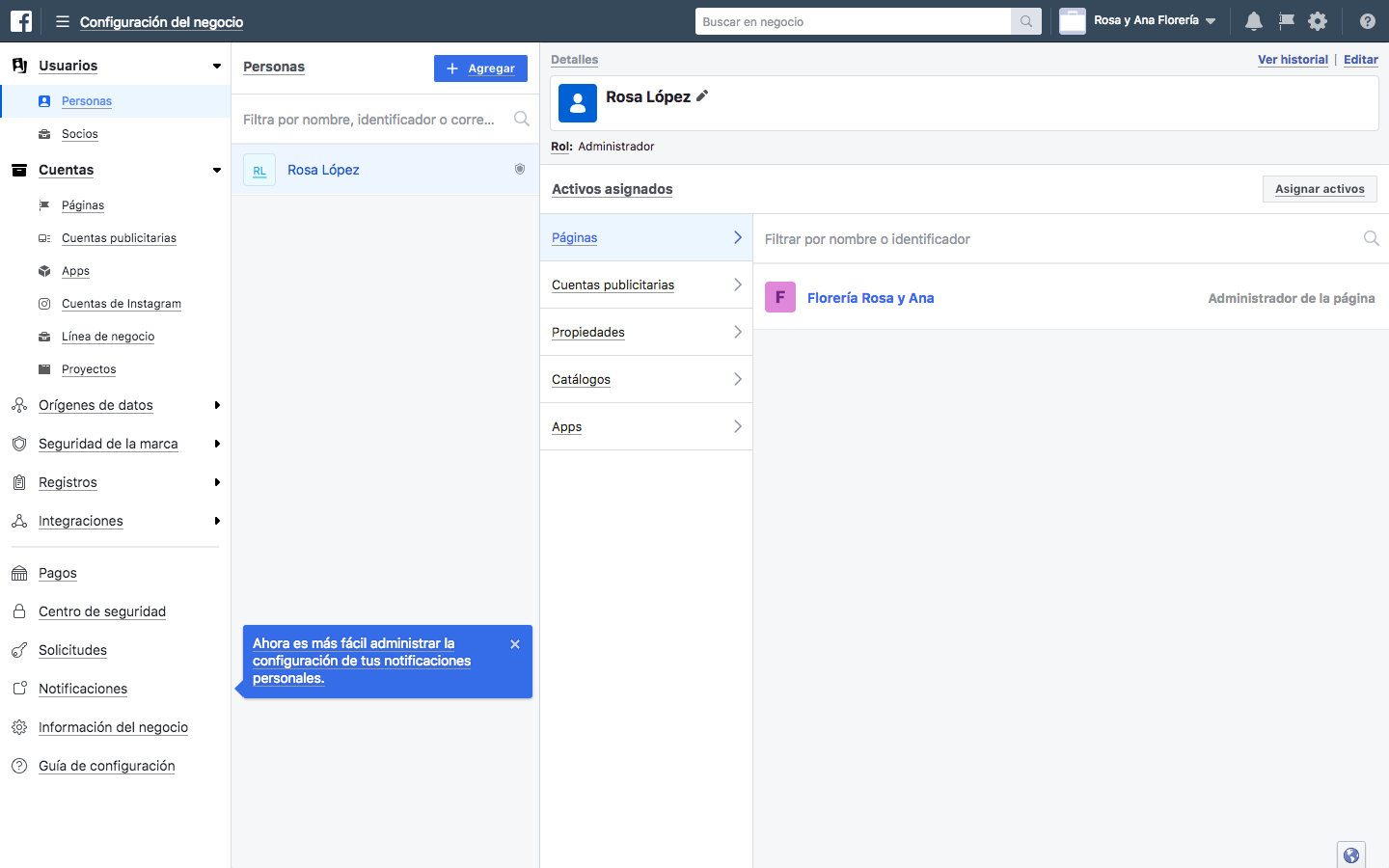Open the Florería Rosa y Ana page link
The height and width of the screenshot is (868, 1389).
click(x=870, y=298)
